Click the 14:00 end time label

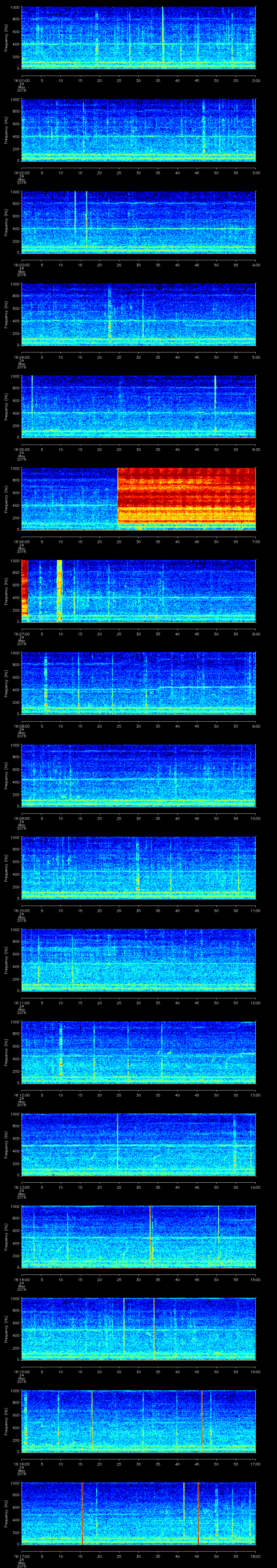(255, 1187)
